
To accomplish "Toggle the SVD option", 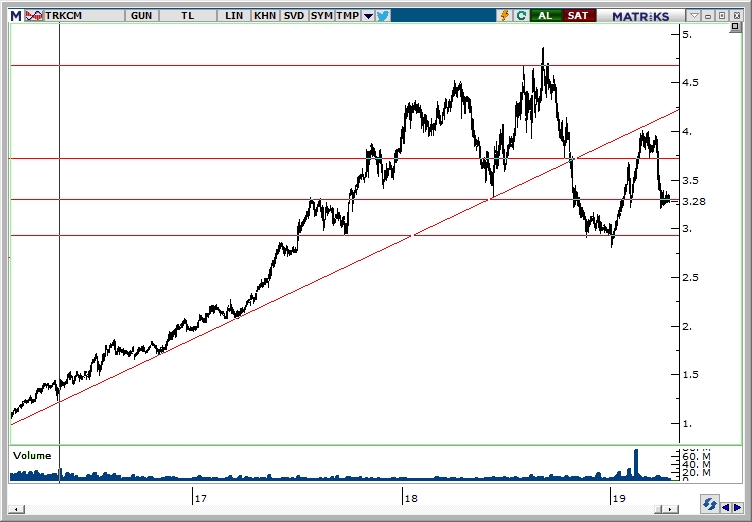I will (294, 16).
